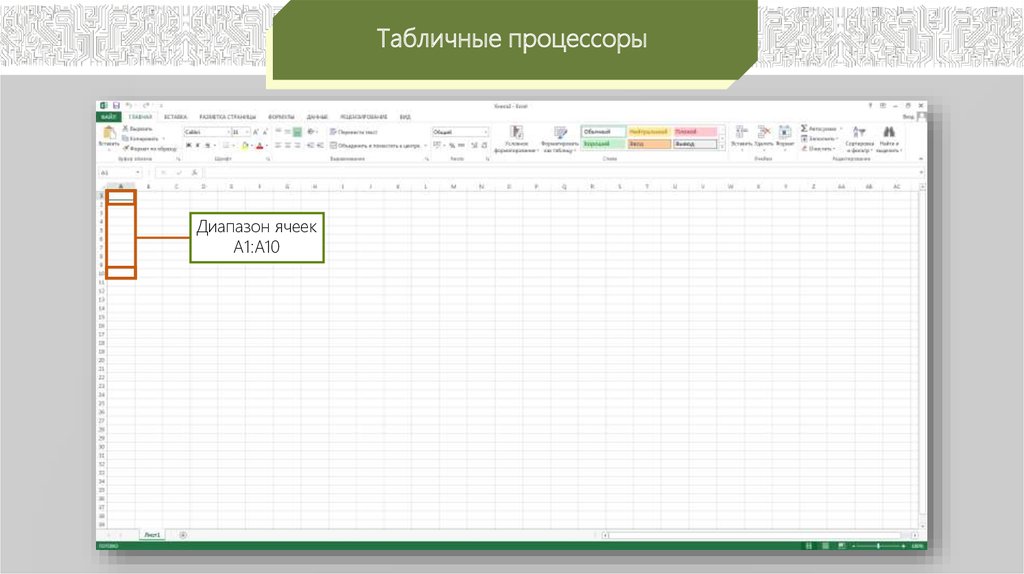
Task: Switch to the View (Вид) tab
Action: pos(405,117)
